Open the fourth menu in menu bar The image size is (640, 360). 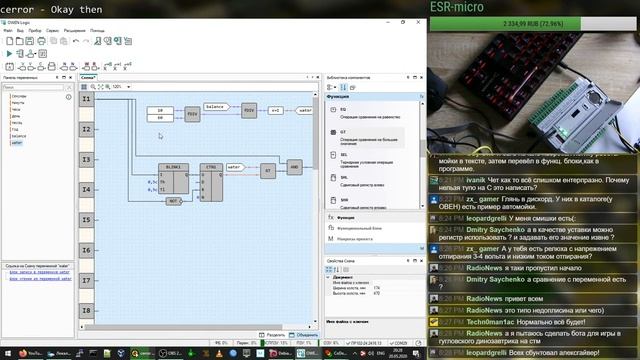point(52,31)
